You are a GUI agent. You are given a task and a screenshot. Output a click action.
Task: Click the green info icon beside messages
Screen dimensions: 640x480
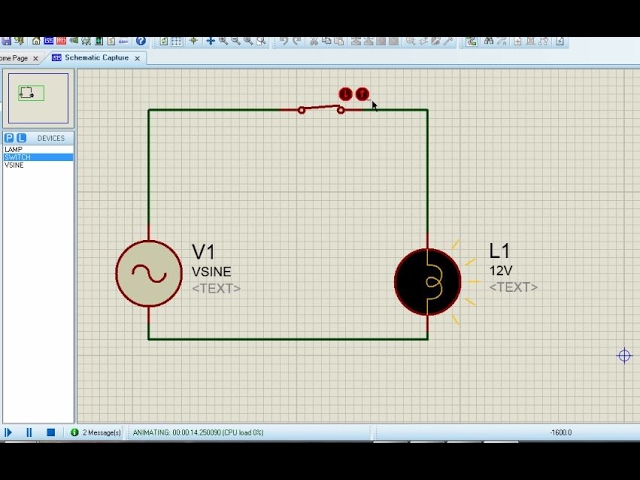pos(74,432)
